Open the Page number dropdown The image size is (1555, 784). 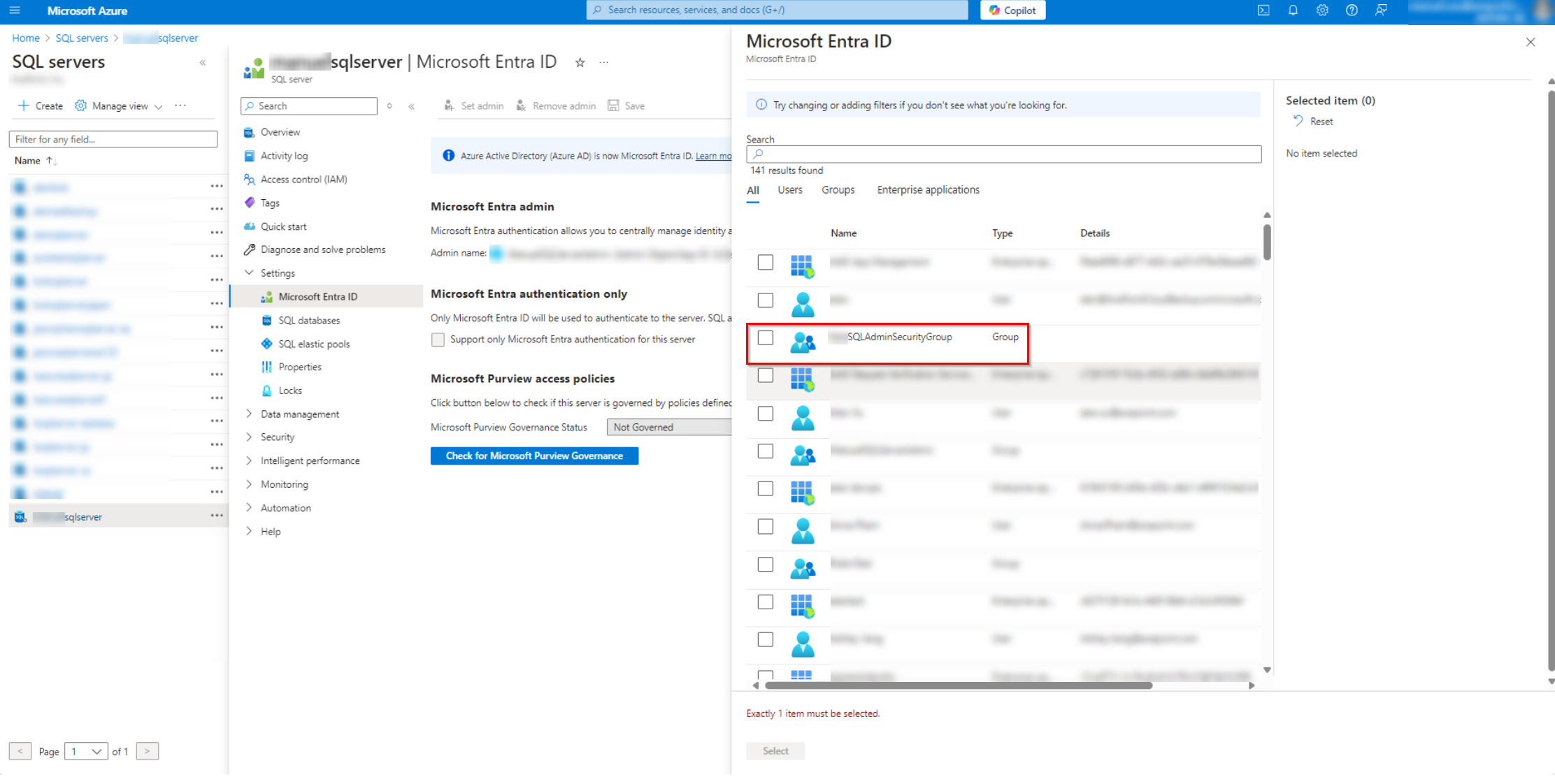coord(86,751)
